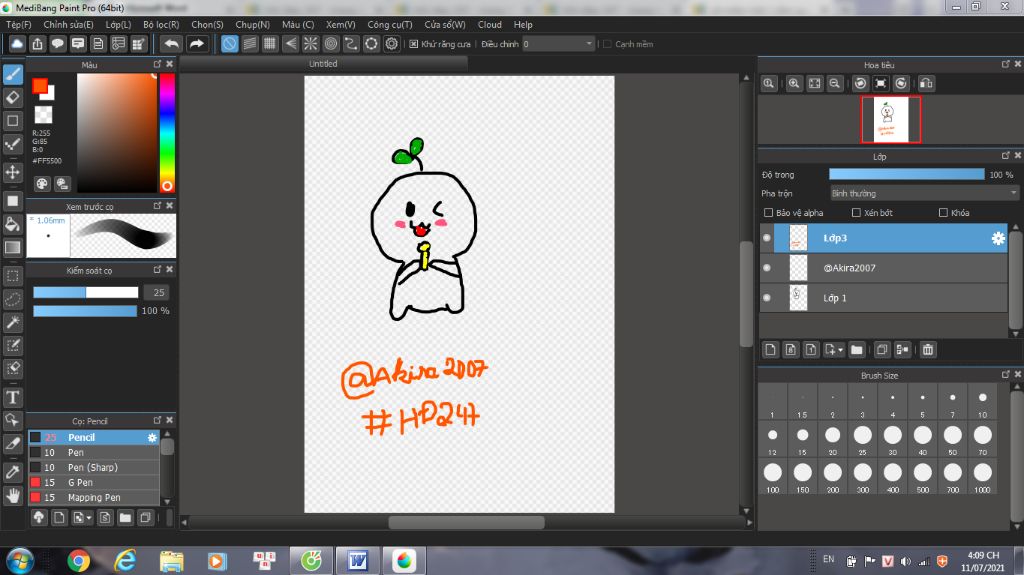Click the navigator preview thumbnail

[891, 119]
